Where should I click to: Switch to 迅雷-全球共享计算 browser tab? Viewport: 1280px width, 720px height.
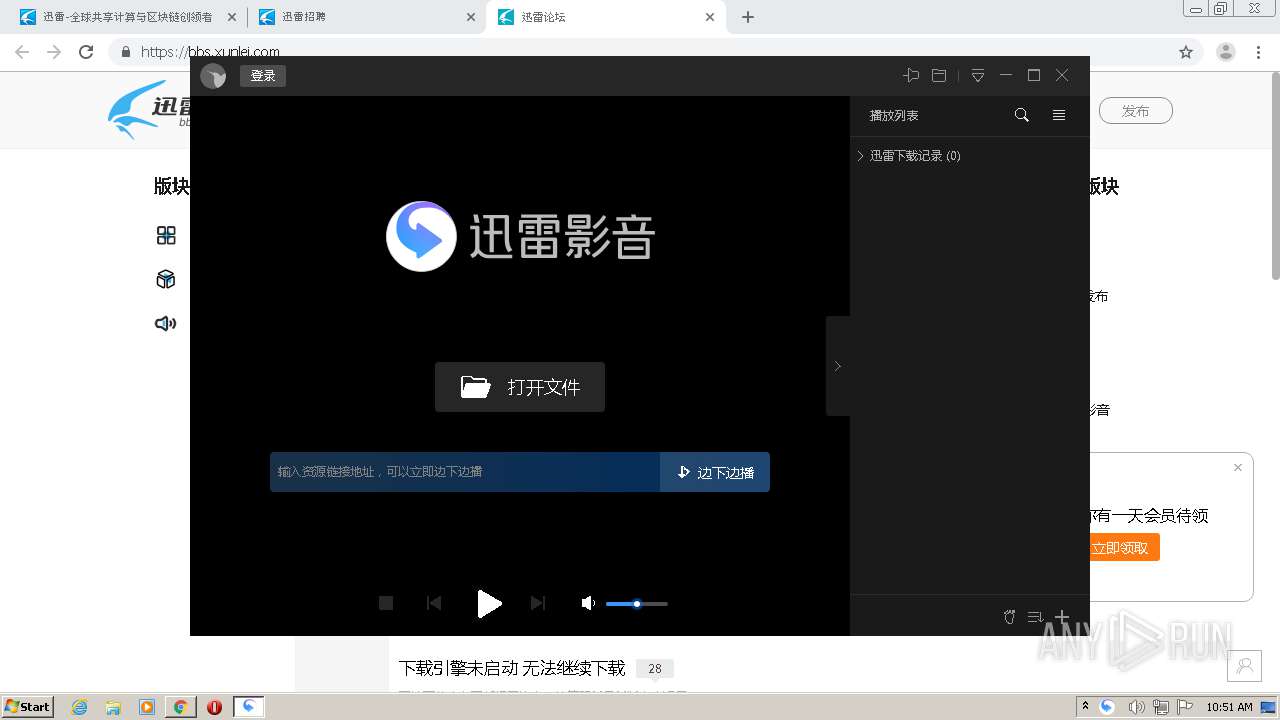coord(127,17)
